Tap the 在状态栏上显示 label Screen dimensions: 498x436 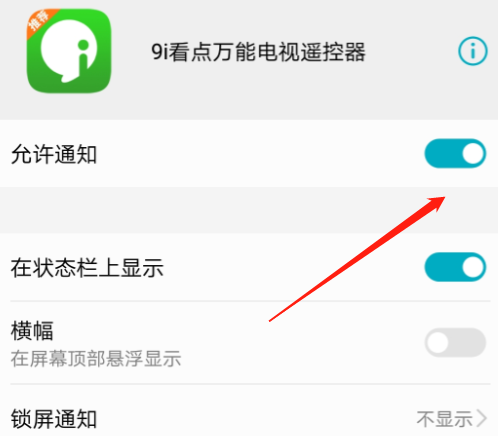[x=87, y=268]
